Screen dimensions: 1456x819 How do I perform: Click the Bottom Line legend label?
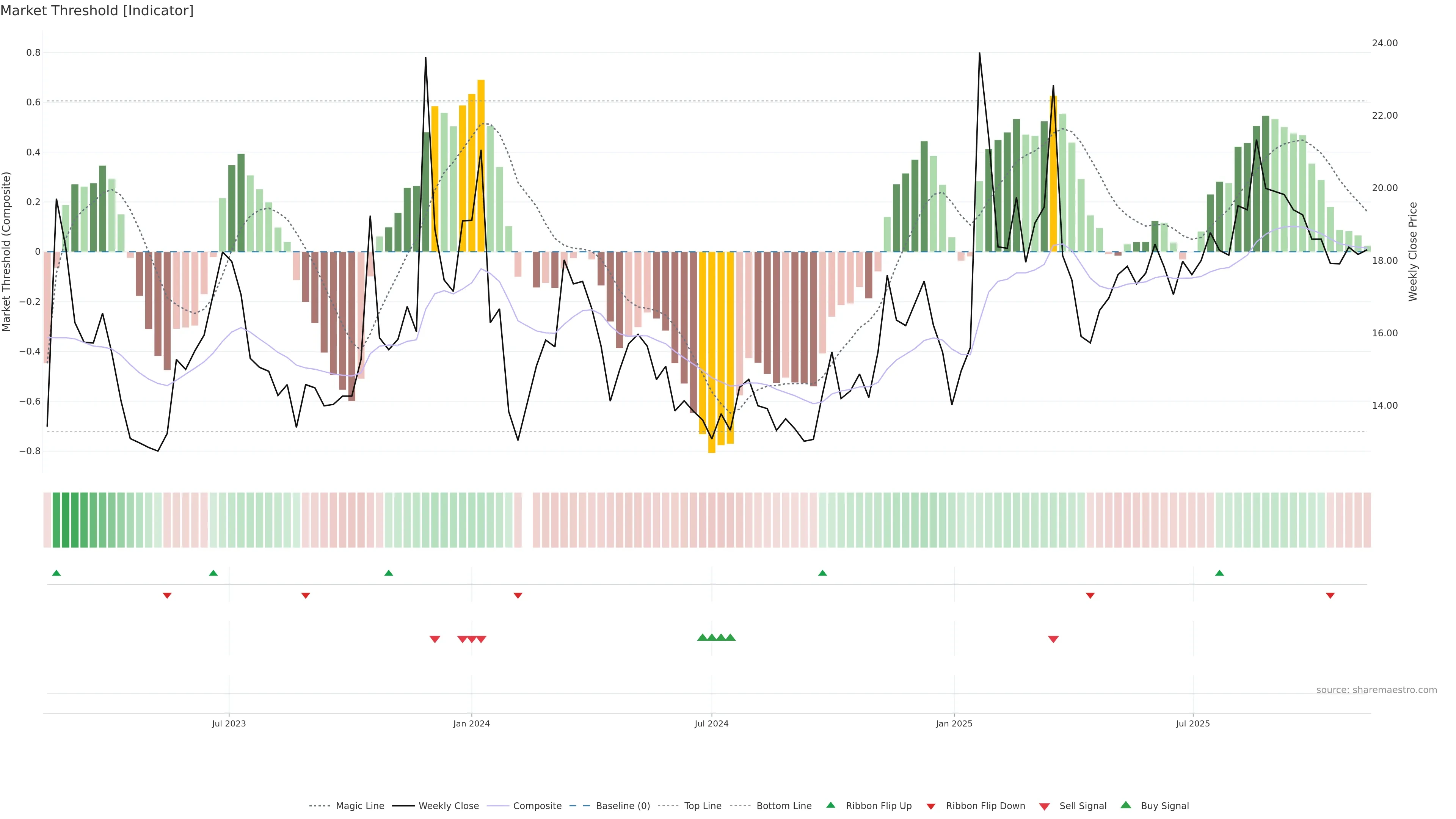(783, 806)
